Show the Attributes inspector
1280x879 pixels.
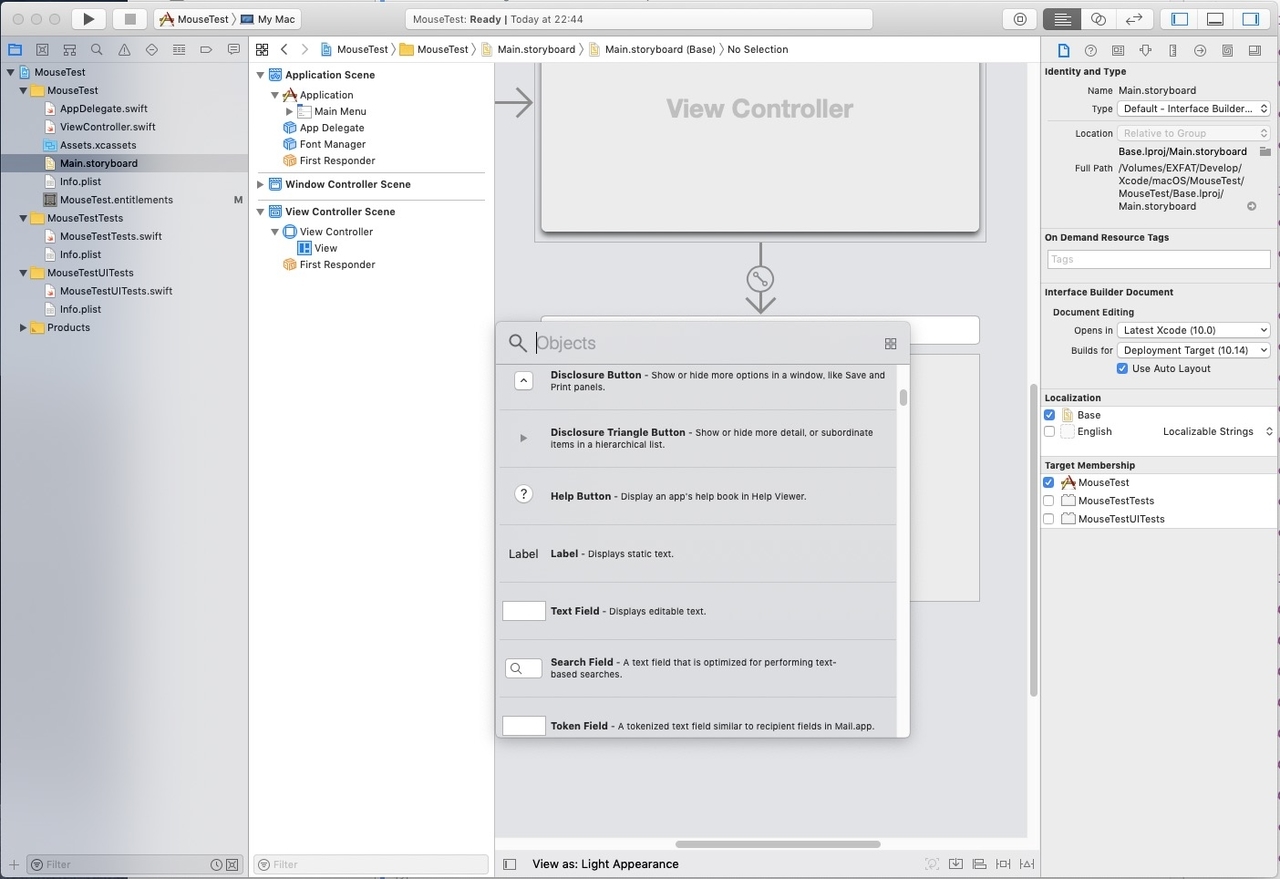click(x=1145, y=50)
